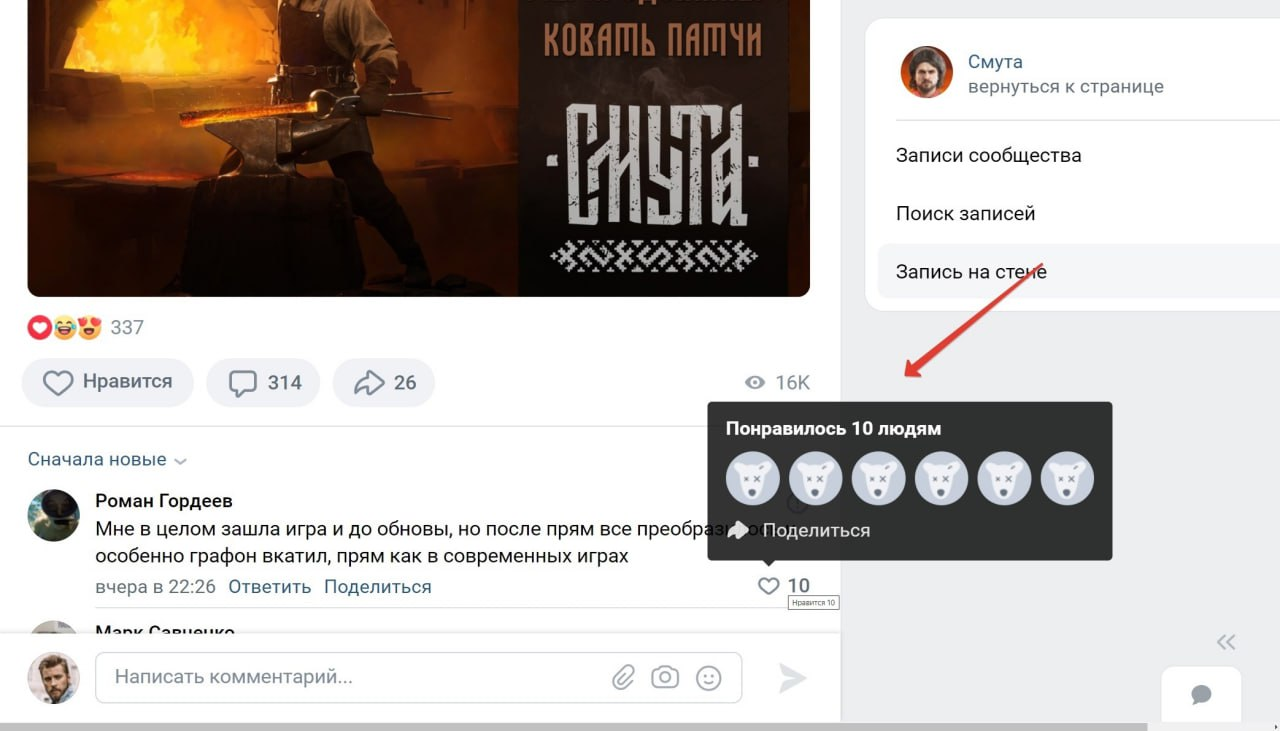1280x731 pixels.
Task: Expand the Сначала новые sort dropdown
Action: [x=107, y=460]
